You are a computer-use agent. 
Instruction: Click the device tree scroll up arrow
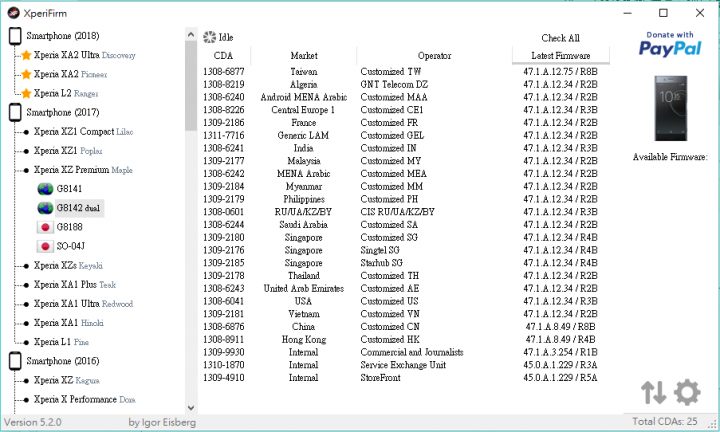coord(191,34)
